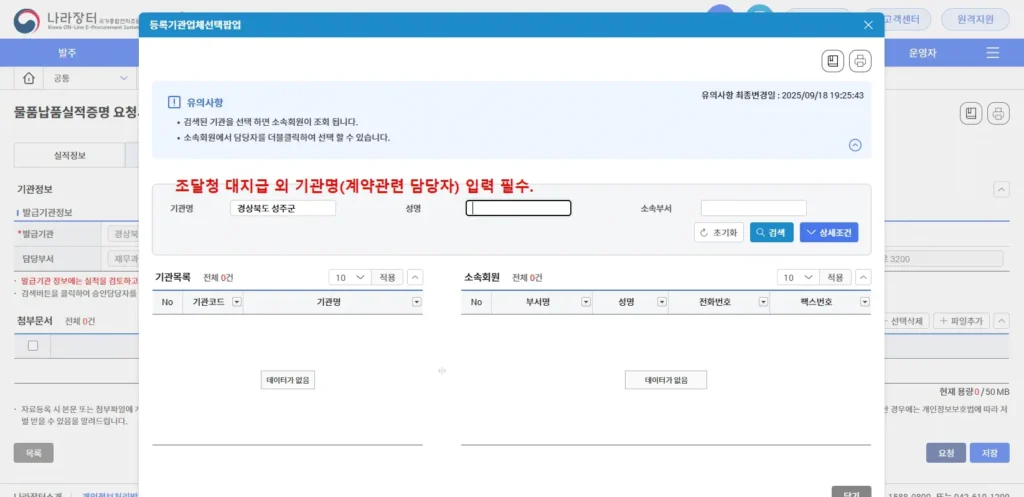Viewport: 1024px width, 497px height.
Task: Open the 부서명 column filter dropdown
Action: tap(584, 302)
